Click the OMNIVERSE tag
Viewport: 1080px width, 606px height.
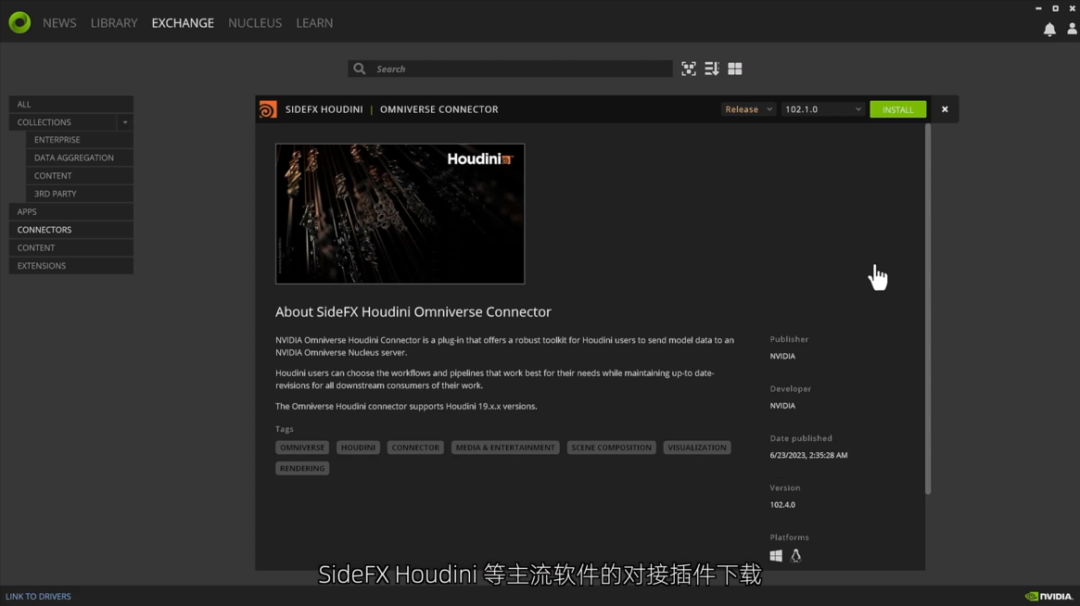pyautogui.click(x=302, y=448)
